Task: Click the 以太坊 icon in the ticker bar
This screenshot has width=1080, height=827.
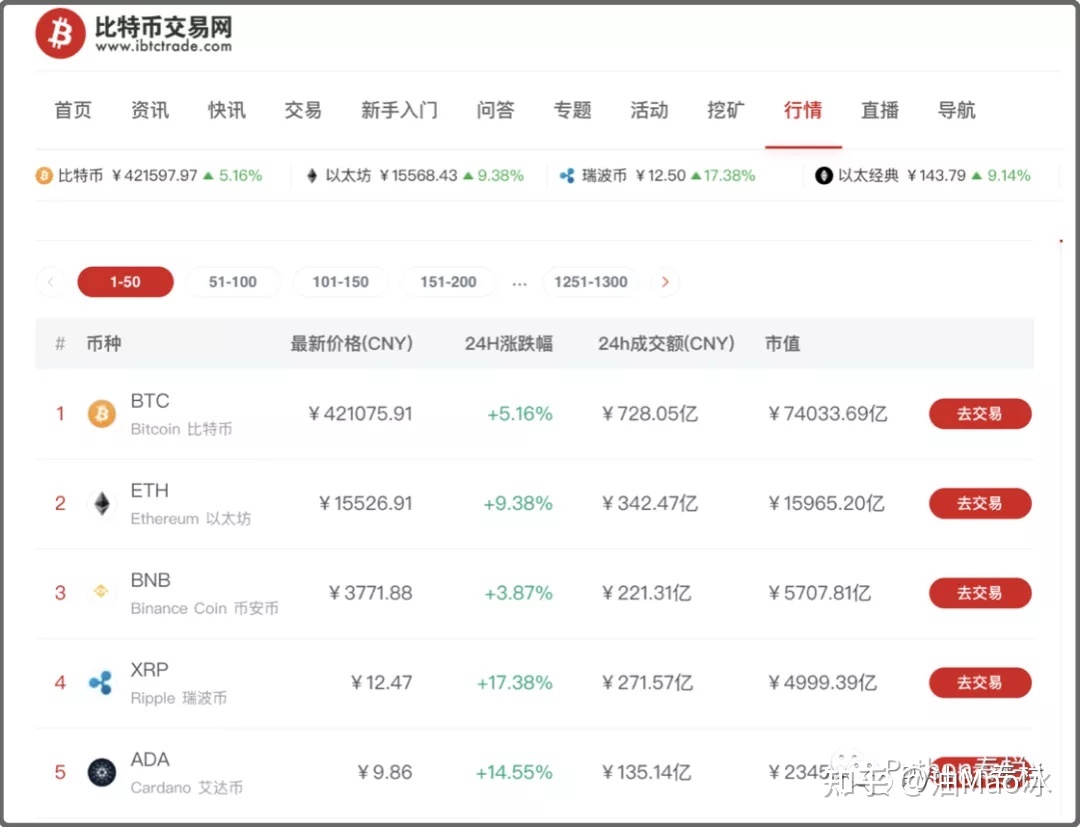Action: (x=313, y=175)
